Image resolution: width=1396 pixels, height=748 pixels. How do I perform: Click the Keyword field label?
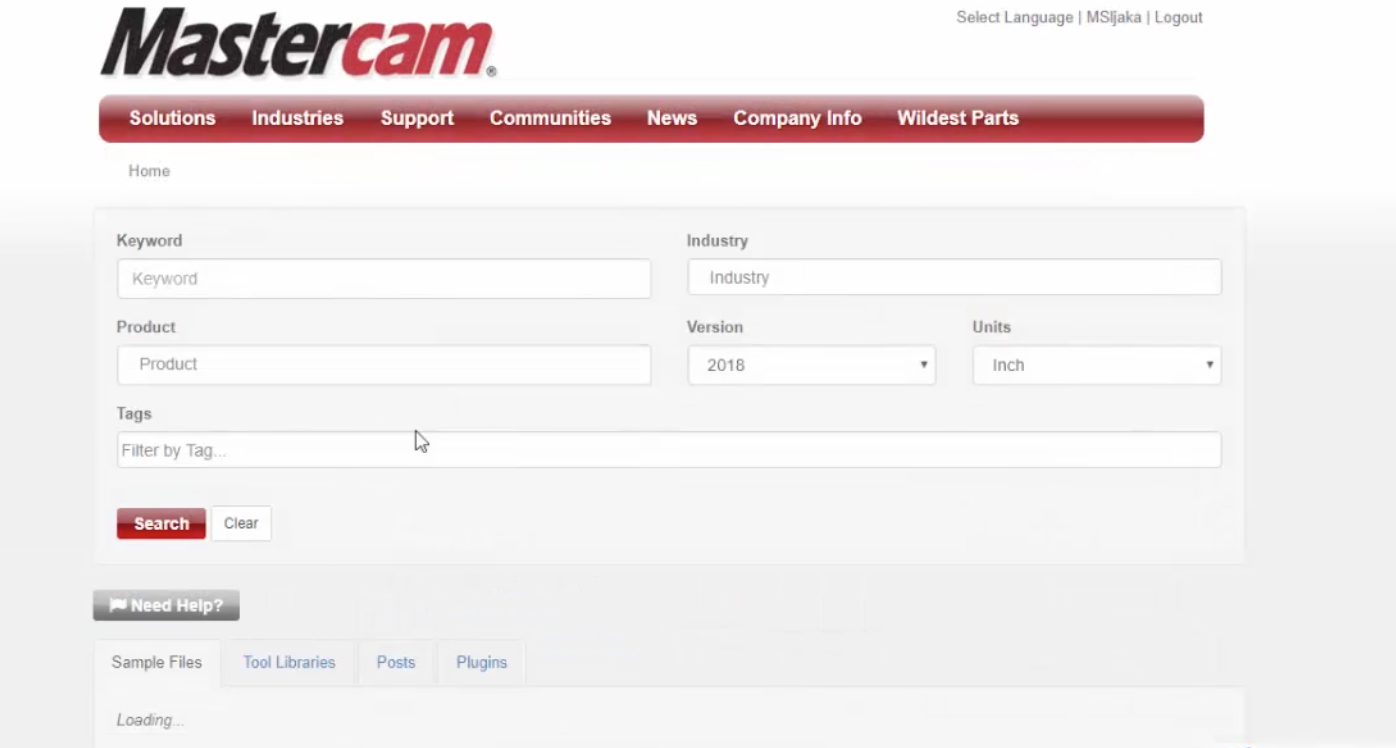(149, 241)
